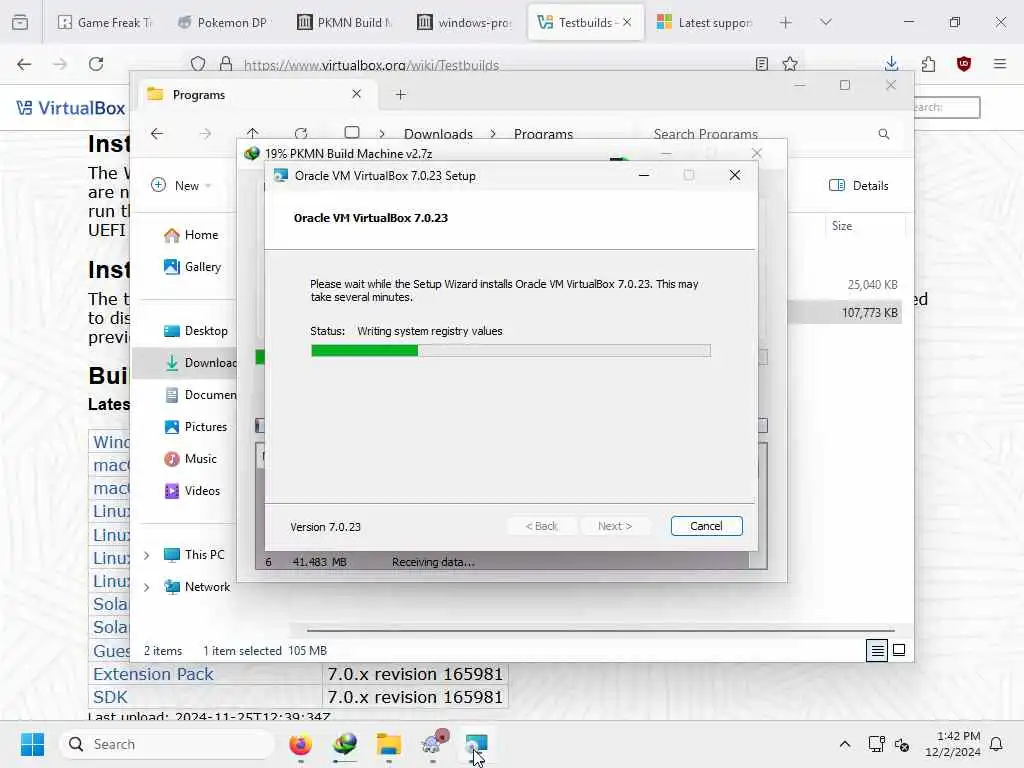The width and height of the screenshot is (1024, 768).
Task: Open Gallery in Explorer sidebar
Action: click(193, 266)
